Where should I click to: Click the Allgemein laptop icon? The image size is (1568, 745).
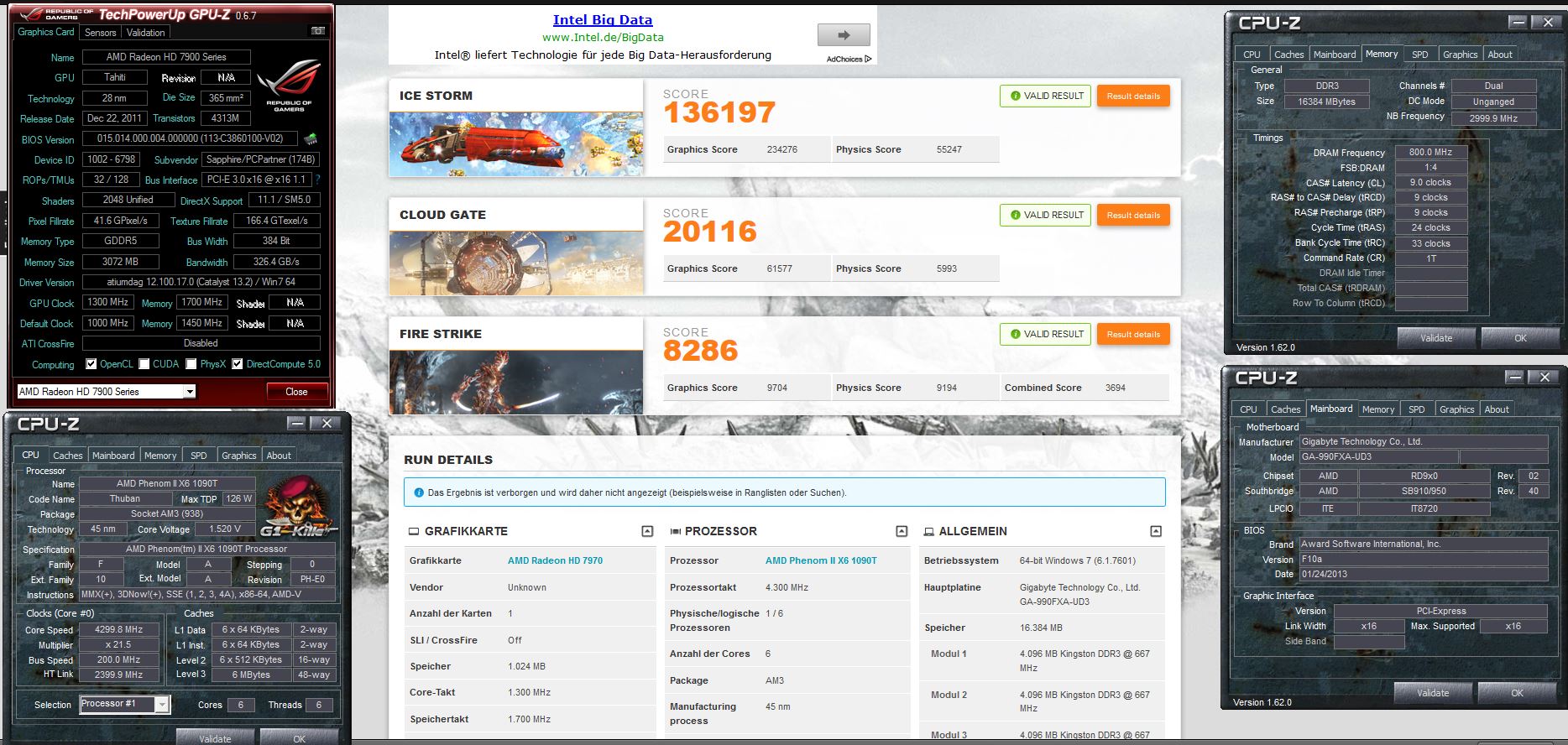(928, 531)
